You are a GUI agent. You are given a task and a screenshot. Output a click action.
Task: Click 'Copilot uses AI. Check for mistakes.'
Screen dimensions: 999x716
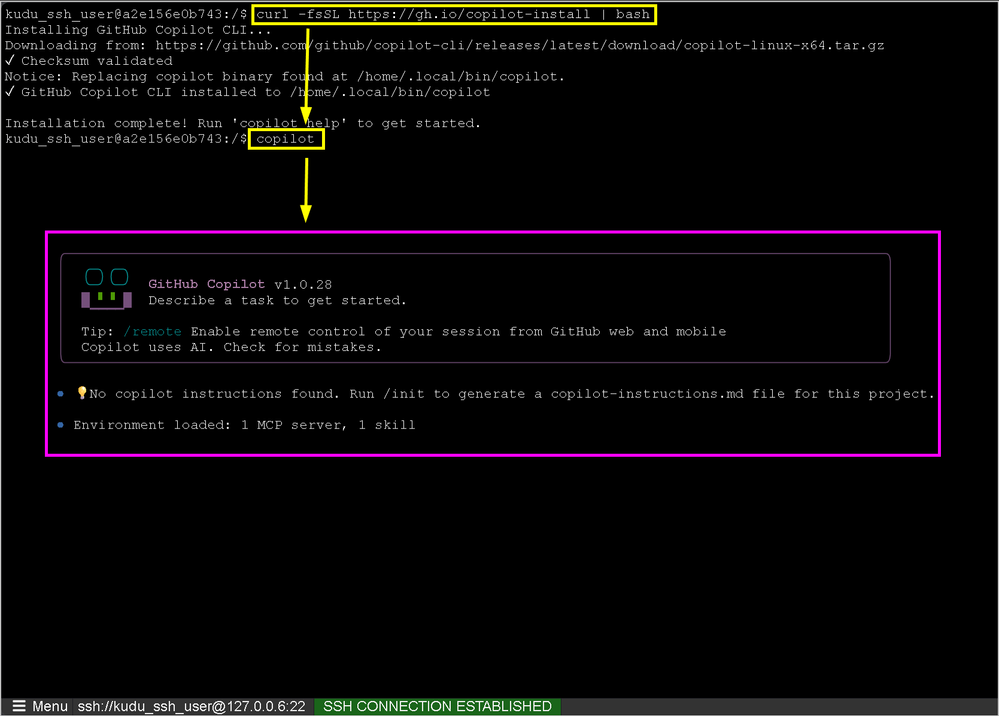click(x=231, y=347)
